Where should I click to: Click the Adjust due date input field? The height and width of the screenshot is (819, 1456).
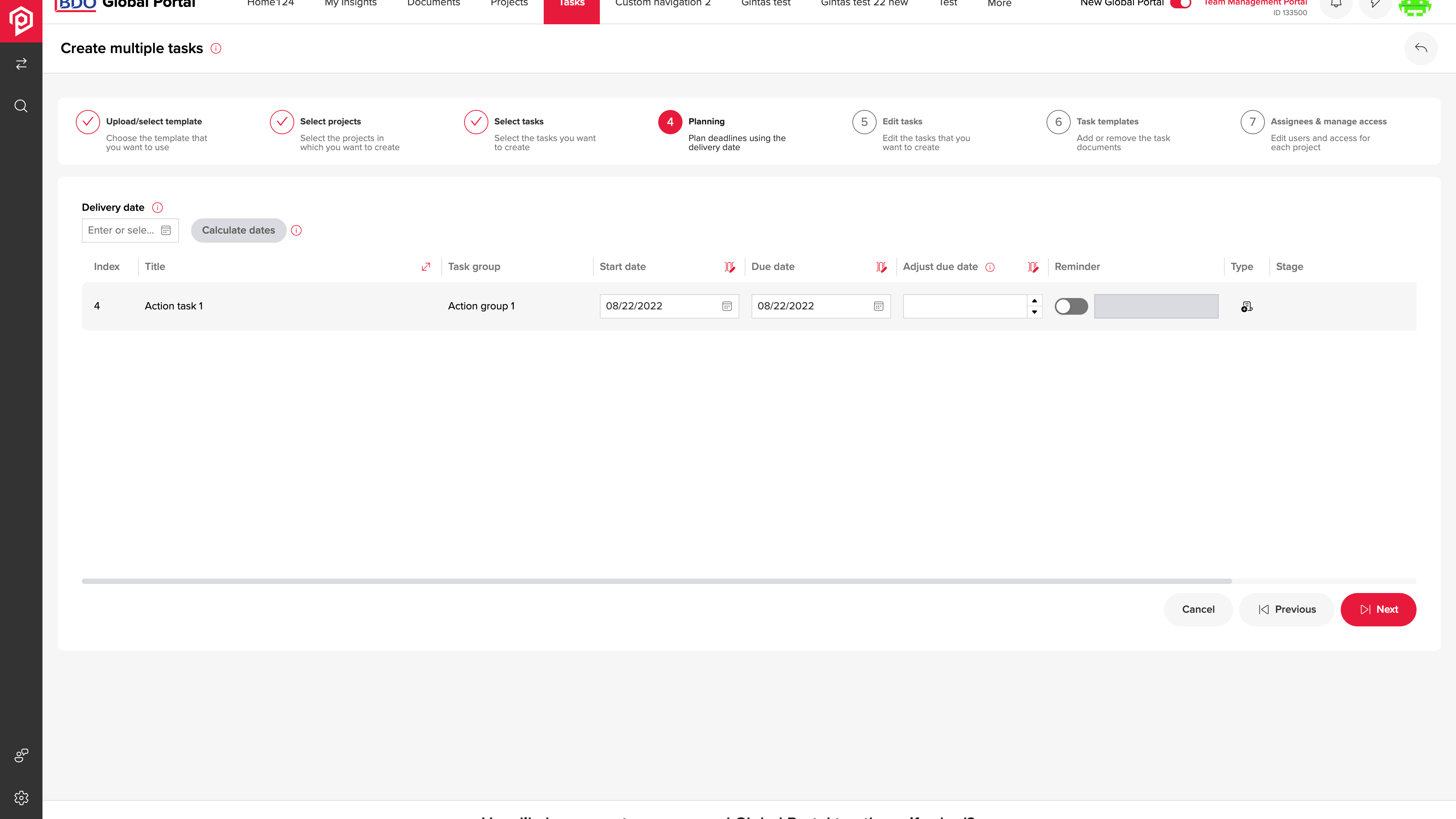pyautogui.click(x=965, y=306)
